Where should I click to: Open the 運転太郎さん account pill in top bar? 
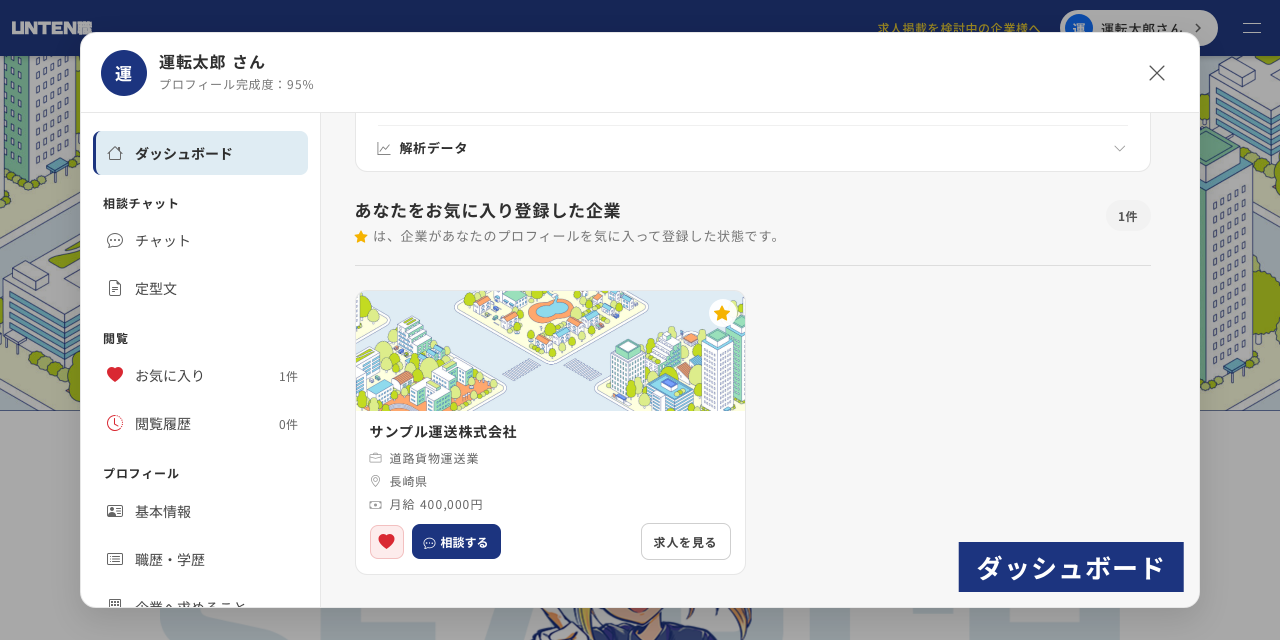(x=1139, y=28)
